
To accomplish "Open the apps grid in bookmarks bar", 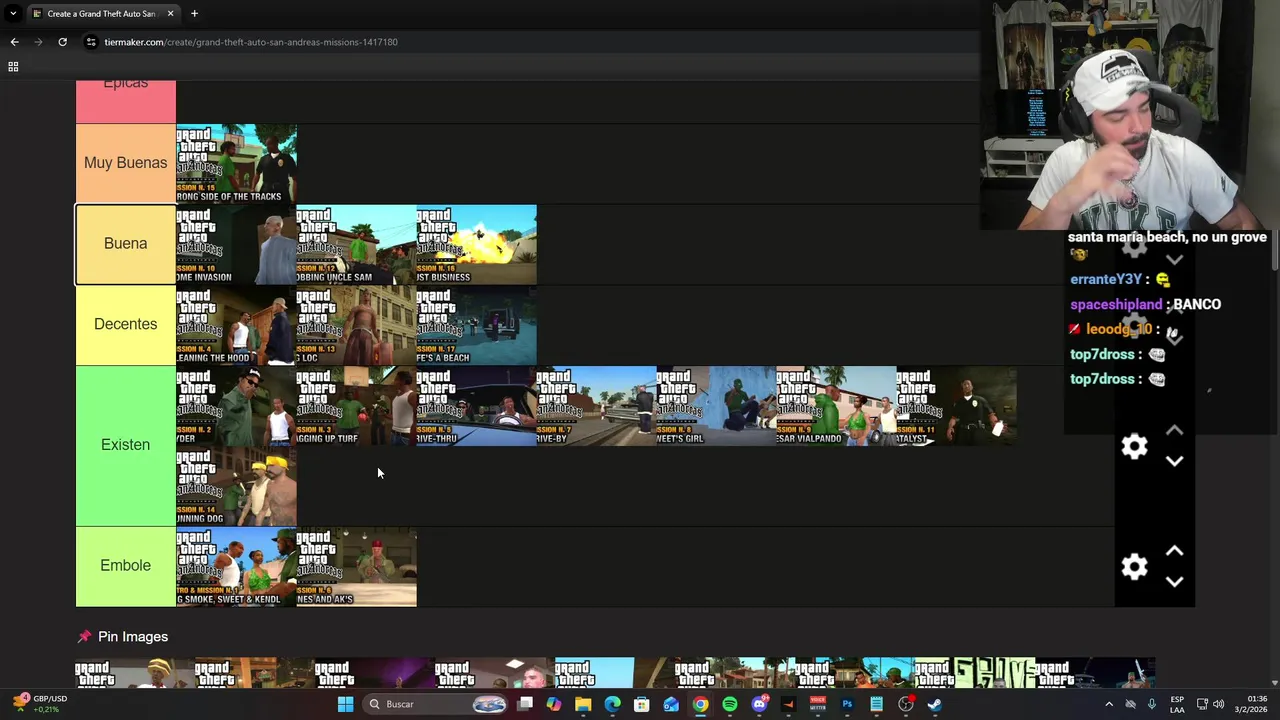I will point(13,67).
